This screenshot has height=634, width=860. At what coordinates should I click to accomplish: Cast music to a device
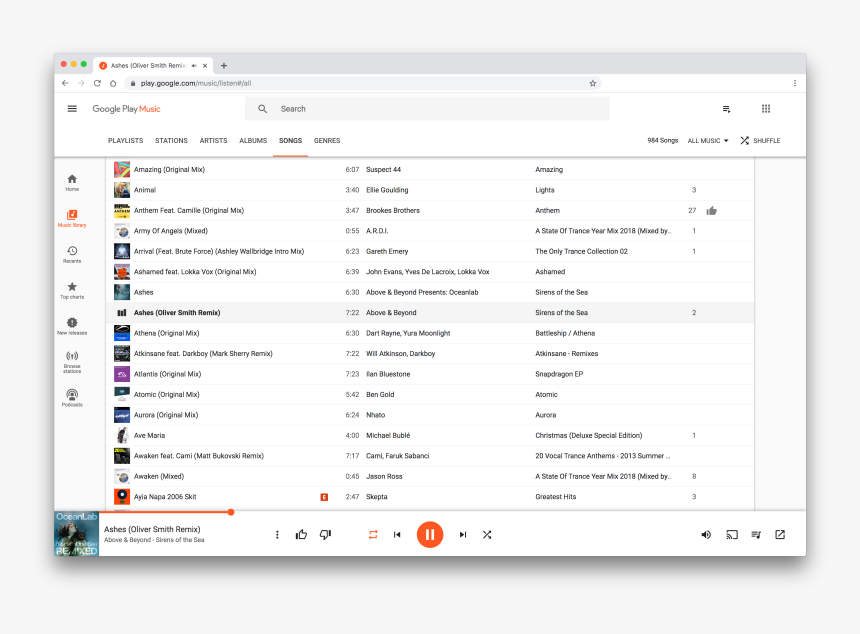tap(732, 535)
